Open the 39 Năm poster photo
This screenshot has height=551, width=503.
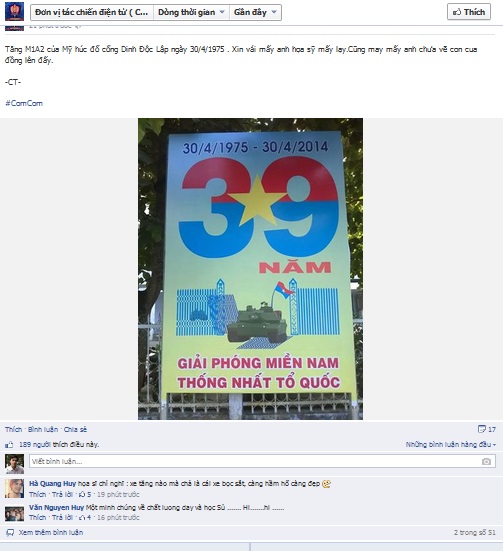coord(250,269)
